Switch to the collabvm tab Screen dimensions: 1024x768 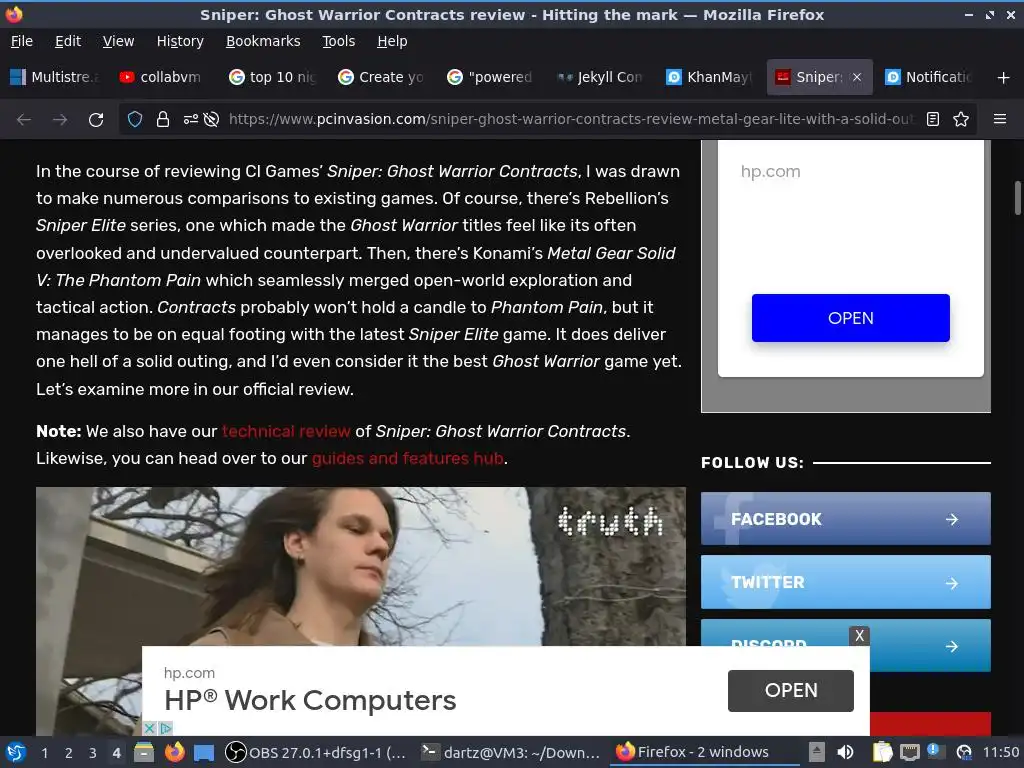click(163, 77)
